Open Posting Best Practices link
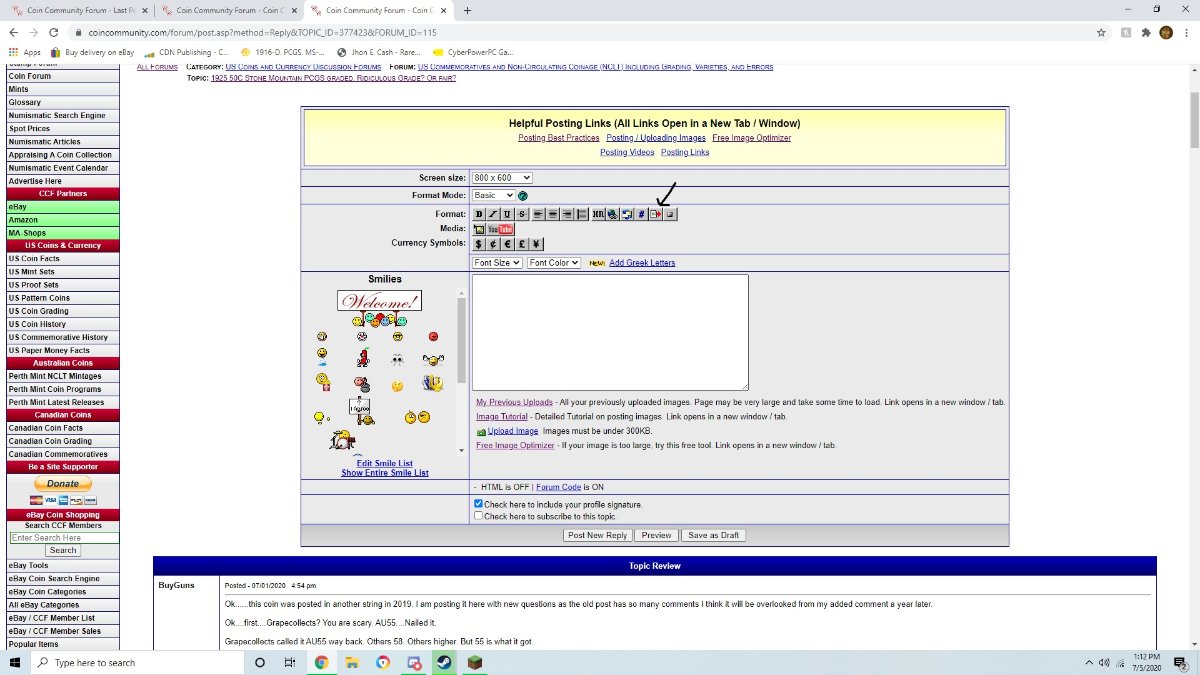Screen dimensions: 1200x675 click(559, 138)
